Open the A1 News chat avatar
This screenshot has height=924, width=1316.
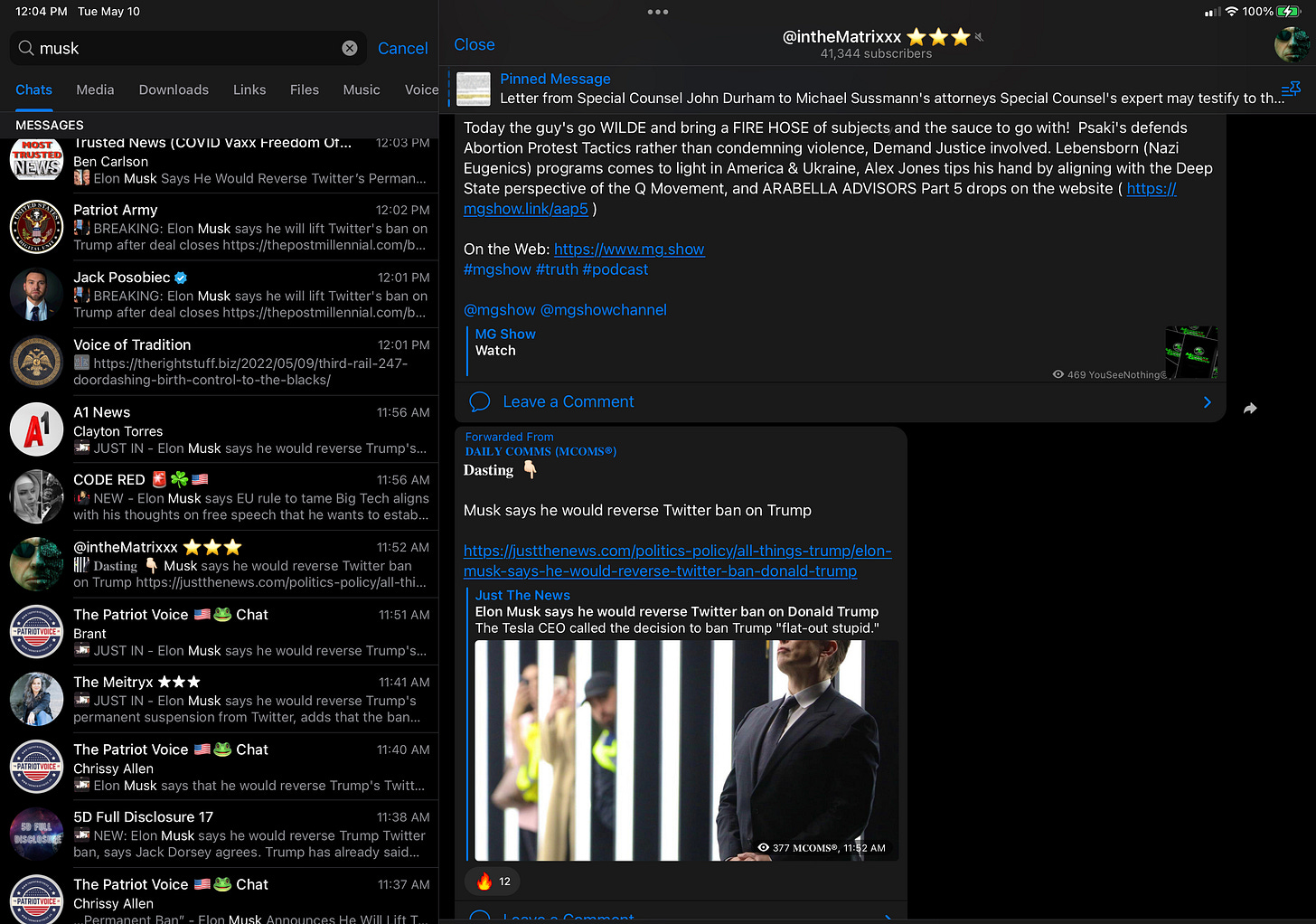(x=36, y=429)
